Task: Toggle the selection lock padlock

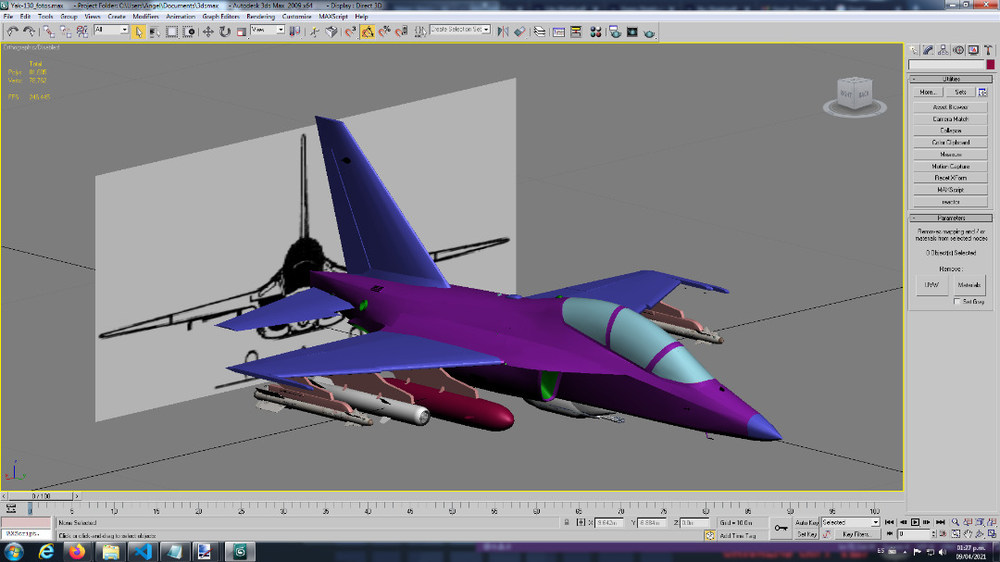Action: [566, 522]
